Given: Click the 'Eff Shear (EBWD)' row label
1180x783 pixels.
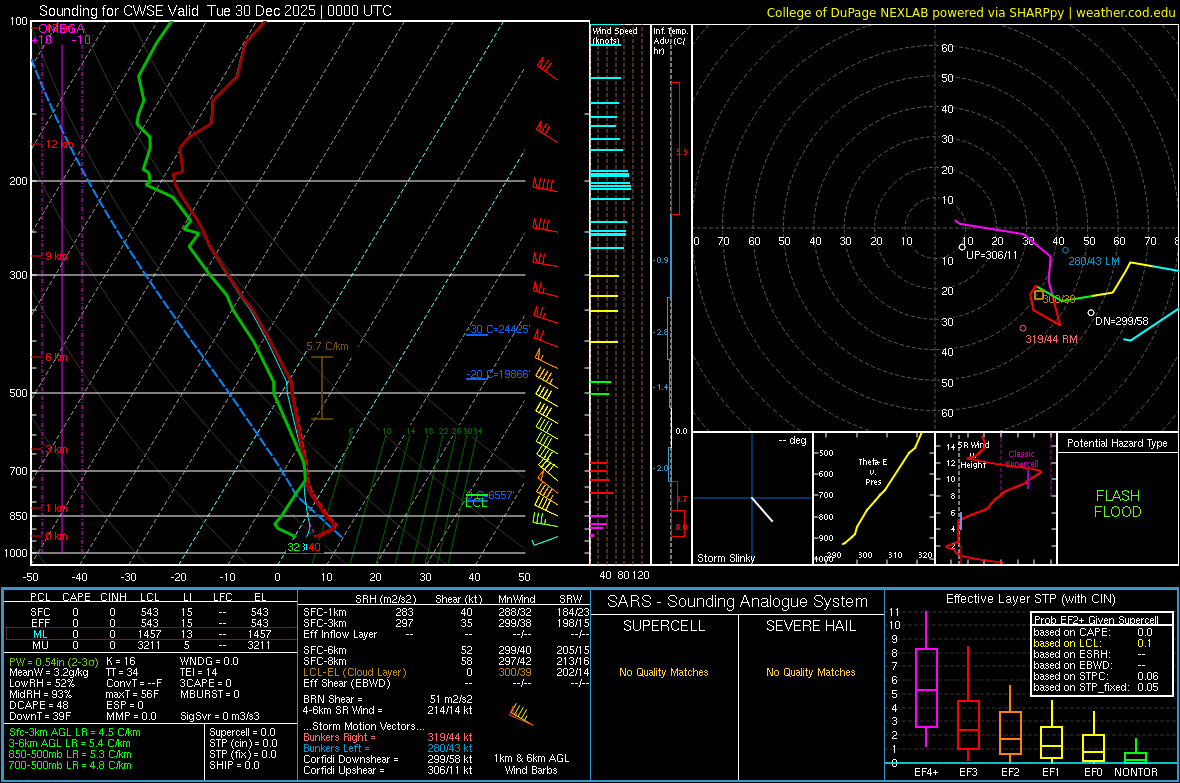Looking at the screenshot, I should point(347,683).
